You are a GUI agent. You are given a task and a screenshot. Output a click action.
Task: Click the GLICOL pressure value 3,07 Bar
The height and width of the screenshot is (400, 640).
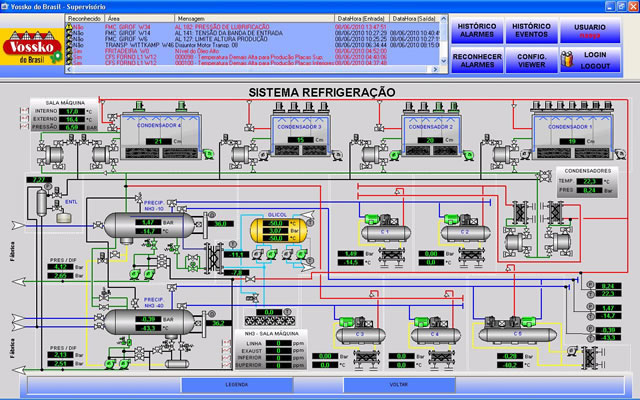[276, 231]
